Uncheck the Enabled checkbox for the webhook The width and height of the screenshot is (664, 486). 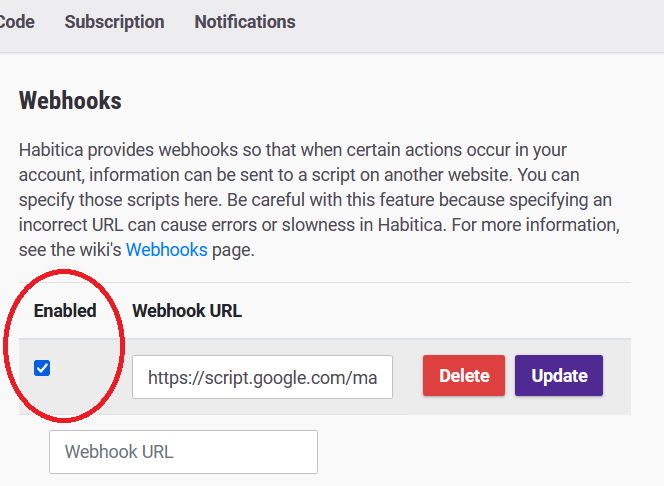(x=42, y=368)
